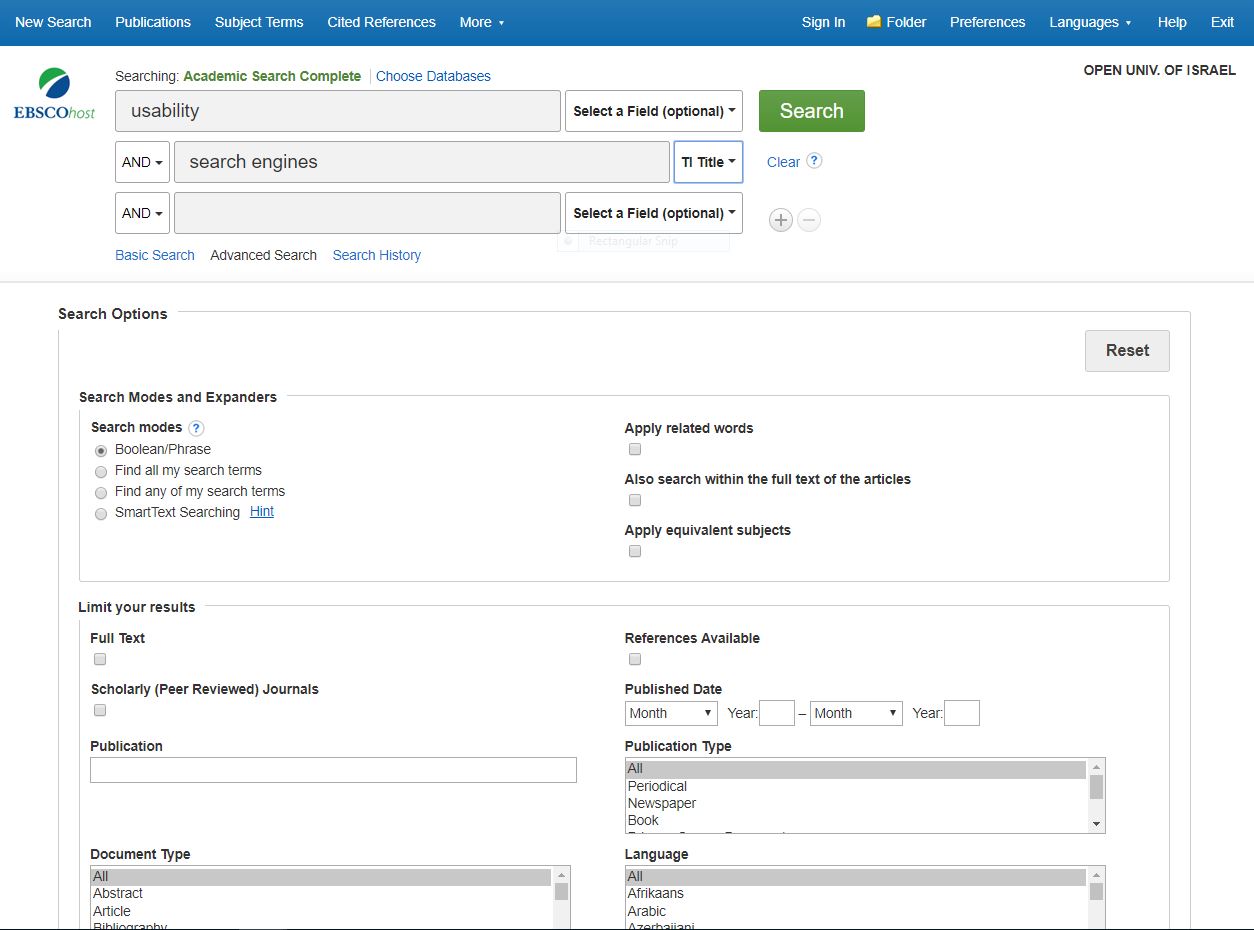Open the start Month dropdown
The width and height of the screenshot is (1254, 930).
[671, 713]
